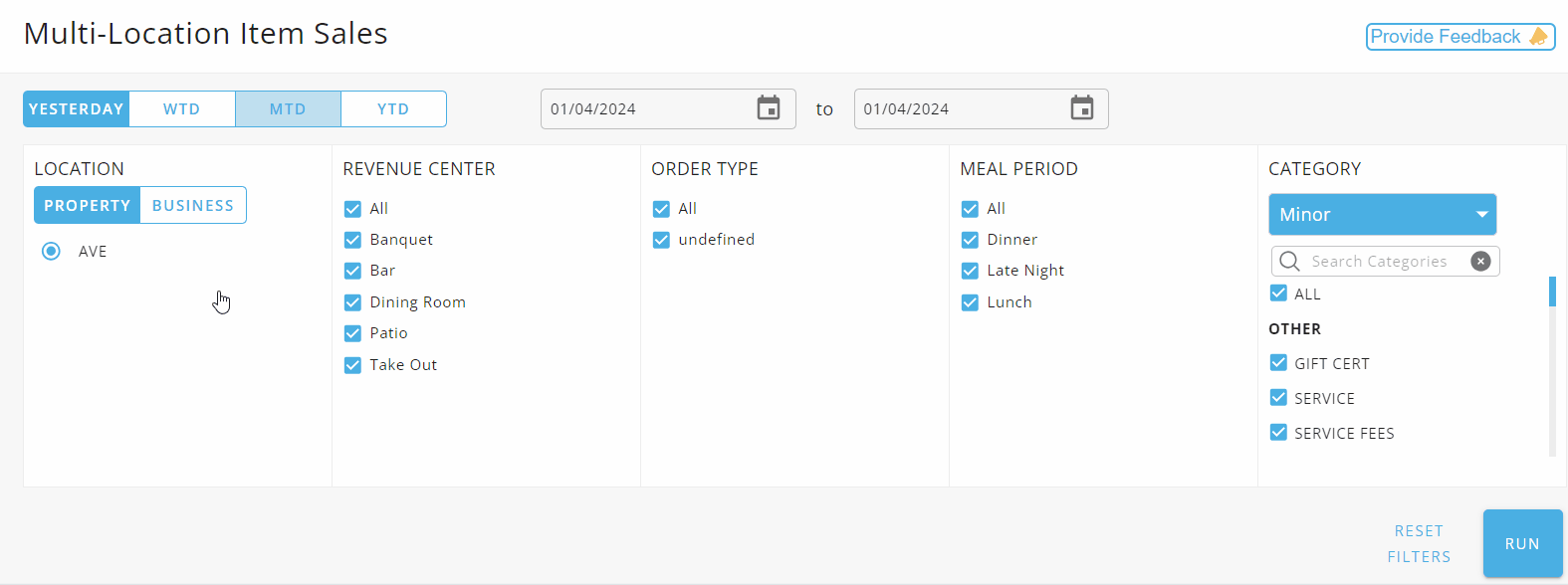This screenshot has width=1568, height=585.
Task: Run the report with the RUN button
Action: click(1522, 543)
